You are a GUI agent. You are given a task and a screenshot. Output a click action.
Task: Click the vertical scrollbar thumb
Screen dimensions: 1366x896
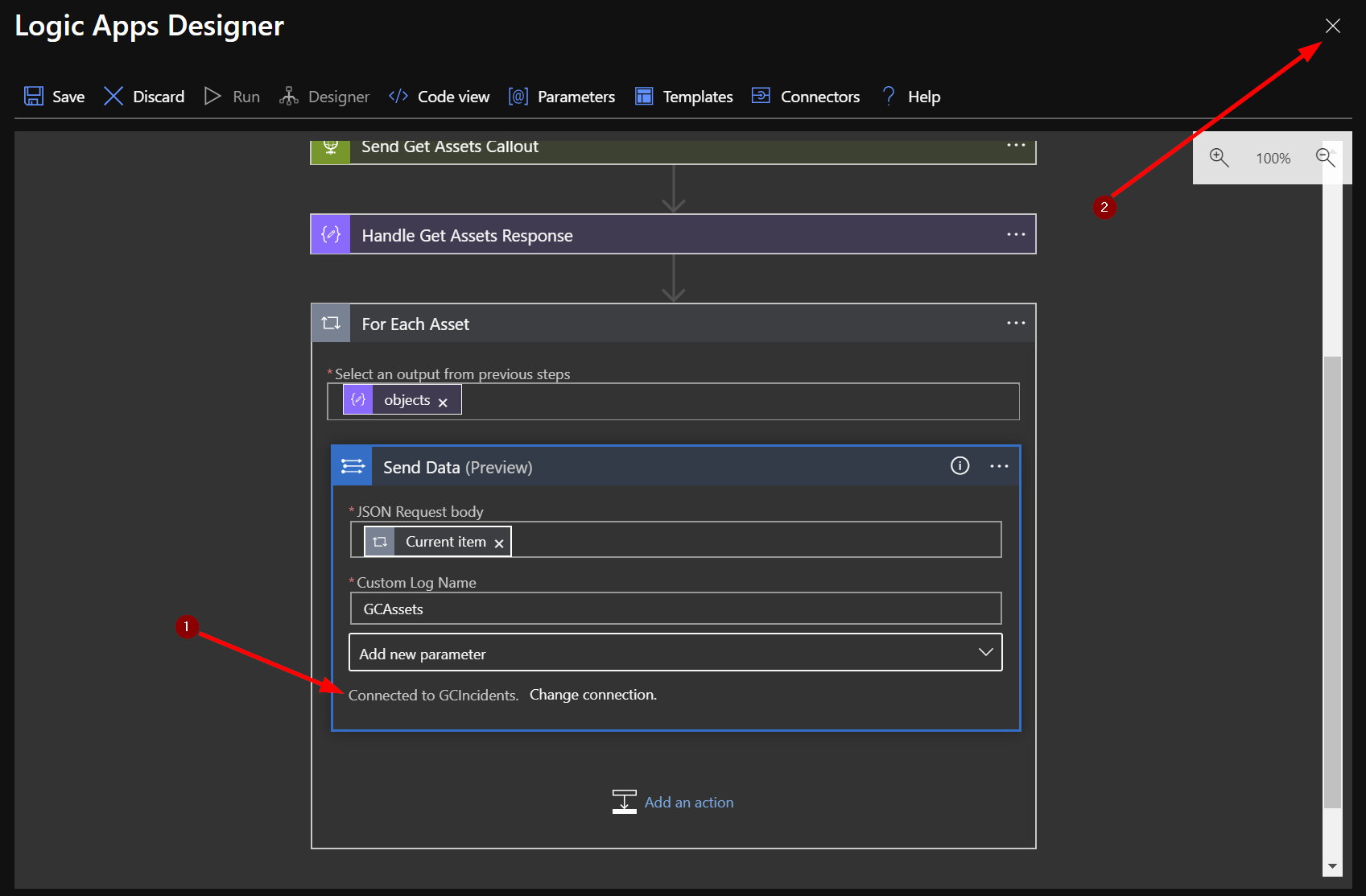click(x=1332, y=581)
